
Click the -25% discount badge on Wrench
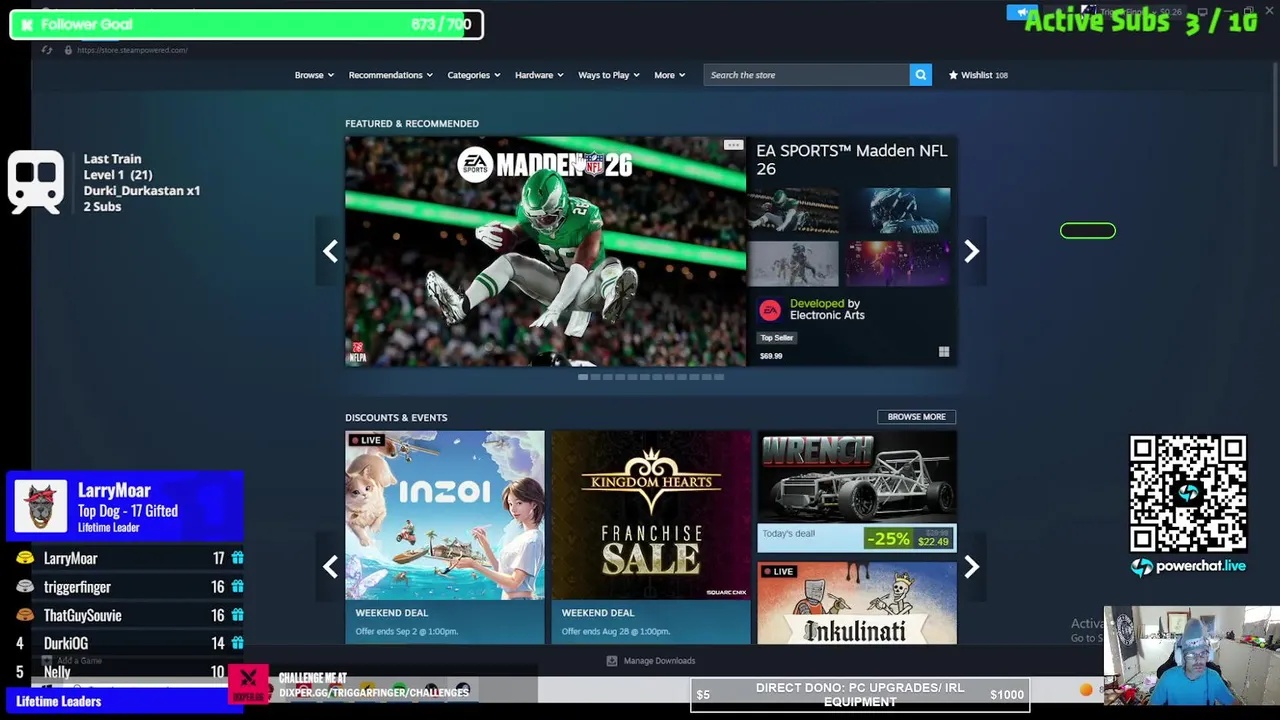pyautogui.click(x=888, y=539)
